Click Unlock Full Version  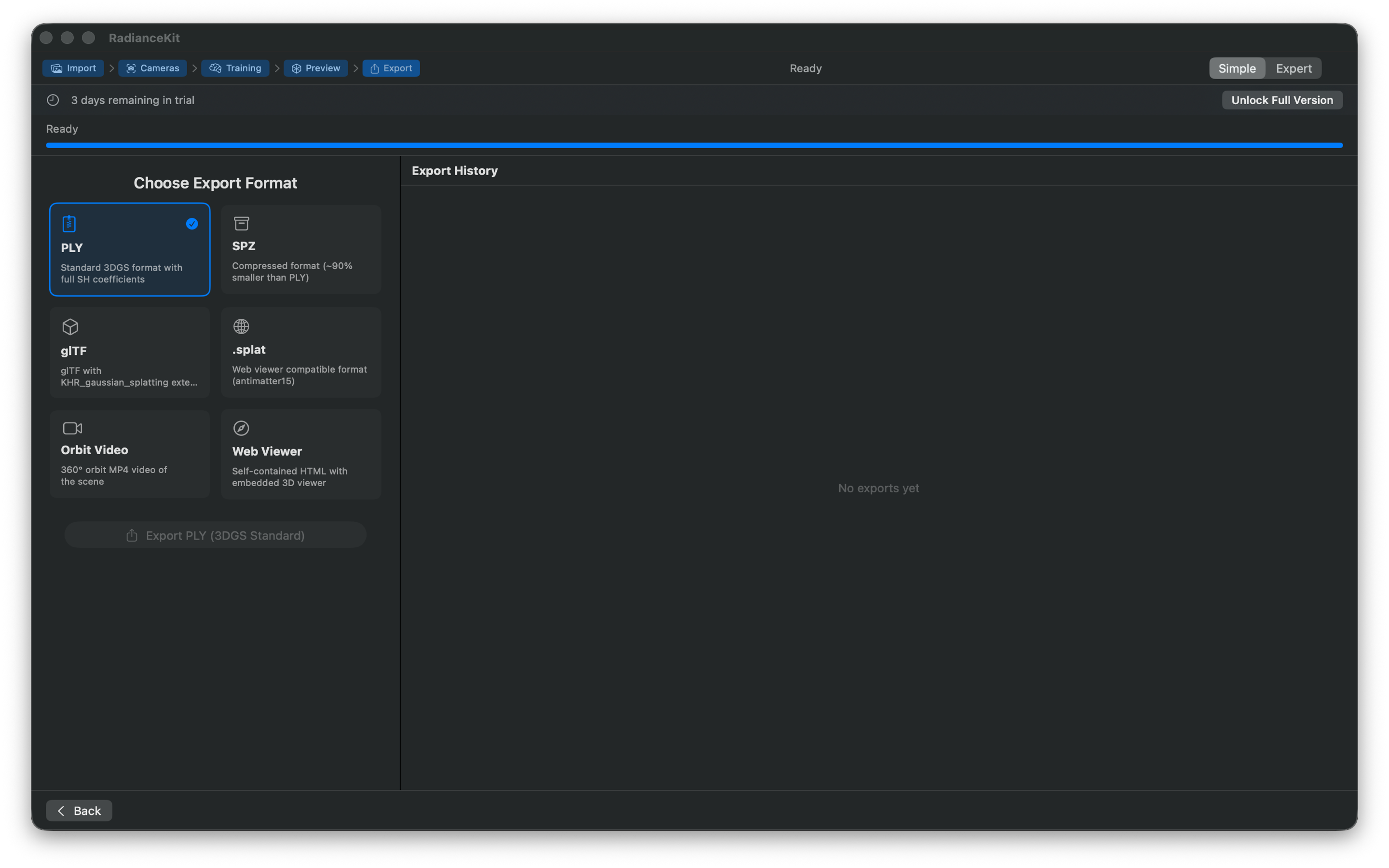point(1281,99)
